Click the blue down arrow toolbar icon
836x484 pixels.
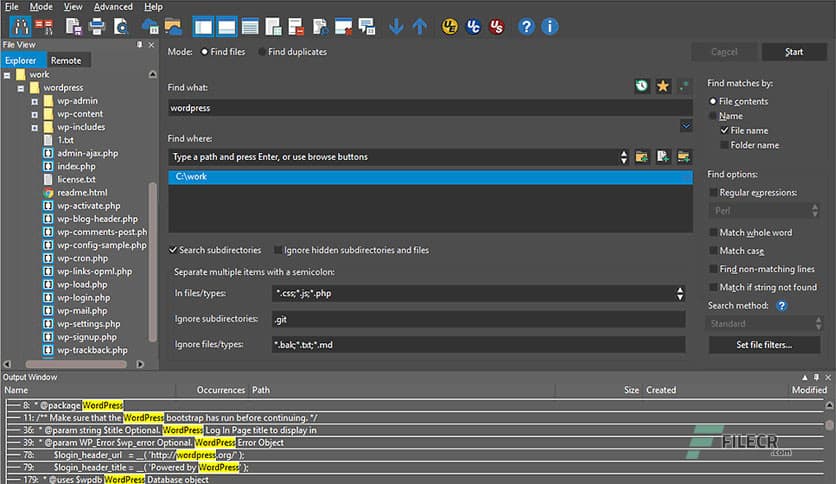tap(396, 27)
